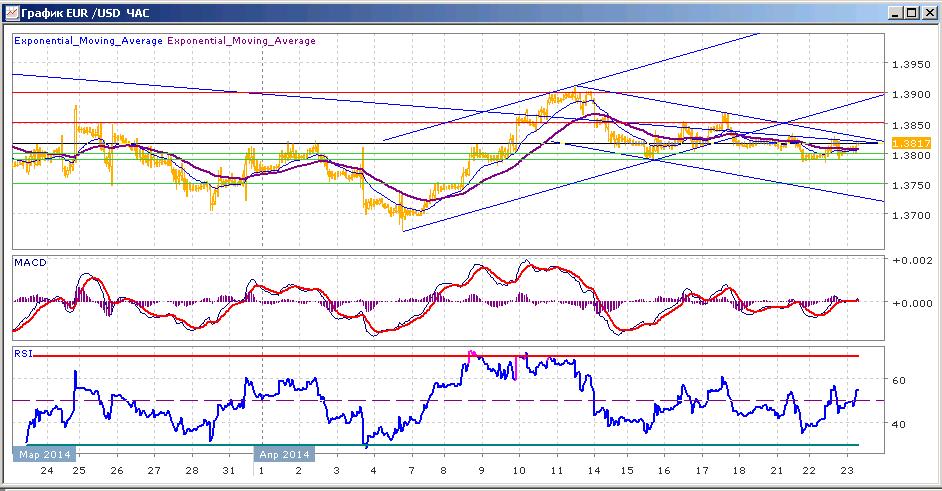Screen dimensions: 942x491
Task: Click the RSI scale value 60
Action: tap(899, 380)
